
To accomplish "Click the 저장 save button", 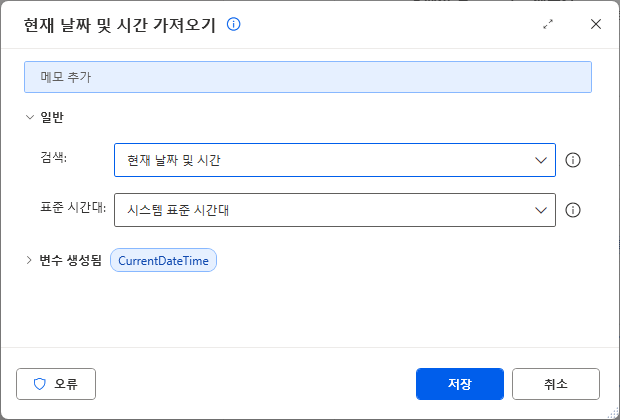I will 460,384.
